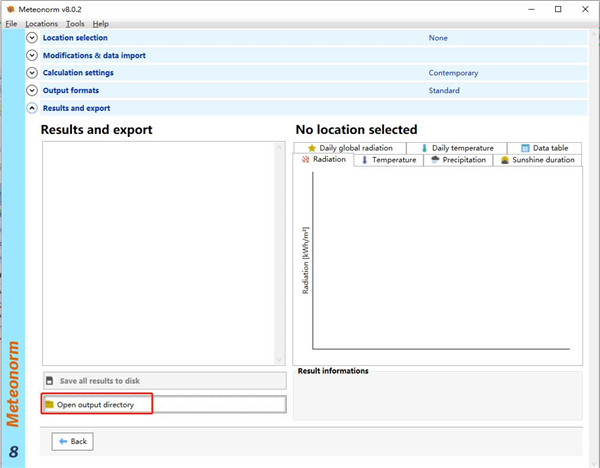This screenshot has height=468, width=600.
Task: Open the File menu
Action: click(x=11, y=23)
